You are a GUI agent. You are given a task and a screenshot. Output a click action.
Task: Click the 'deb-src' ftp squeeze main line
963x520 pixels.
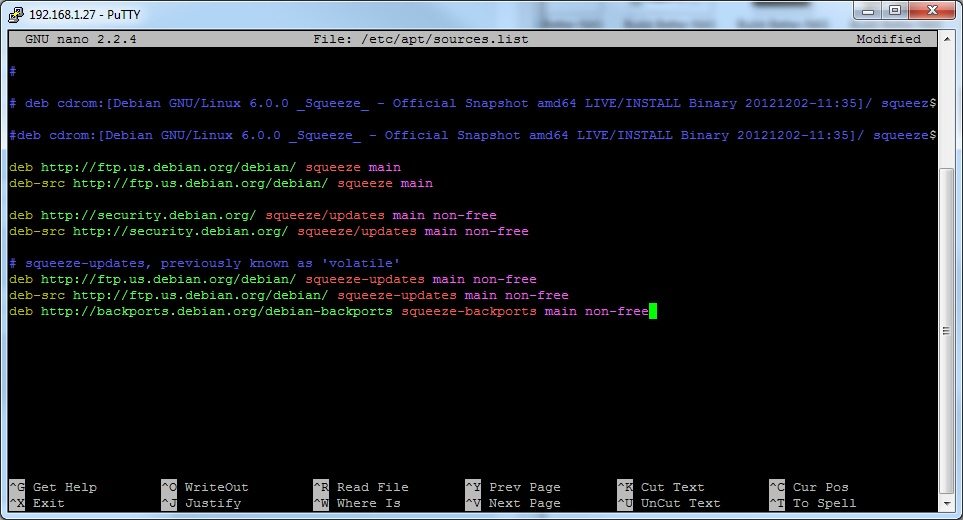221,183
